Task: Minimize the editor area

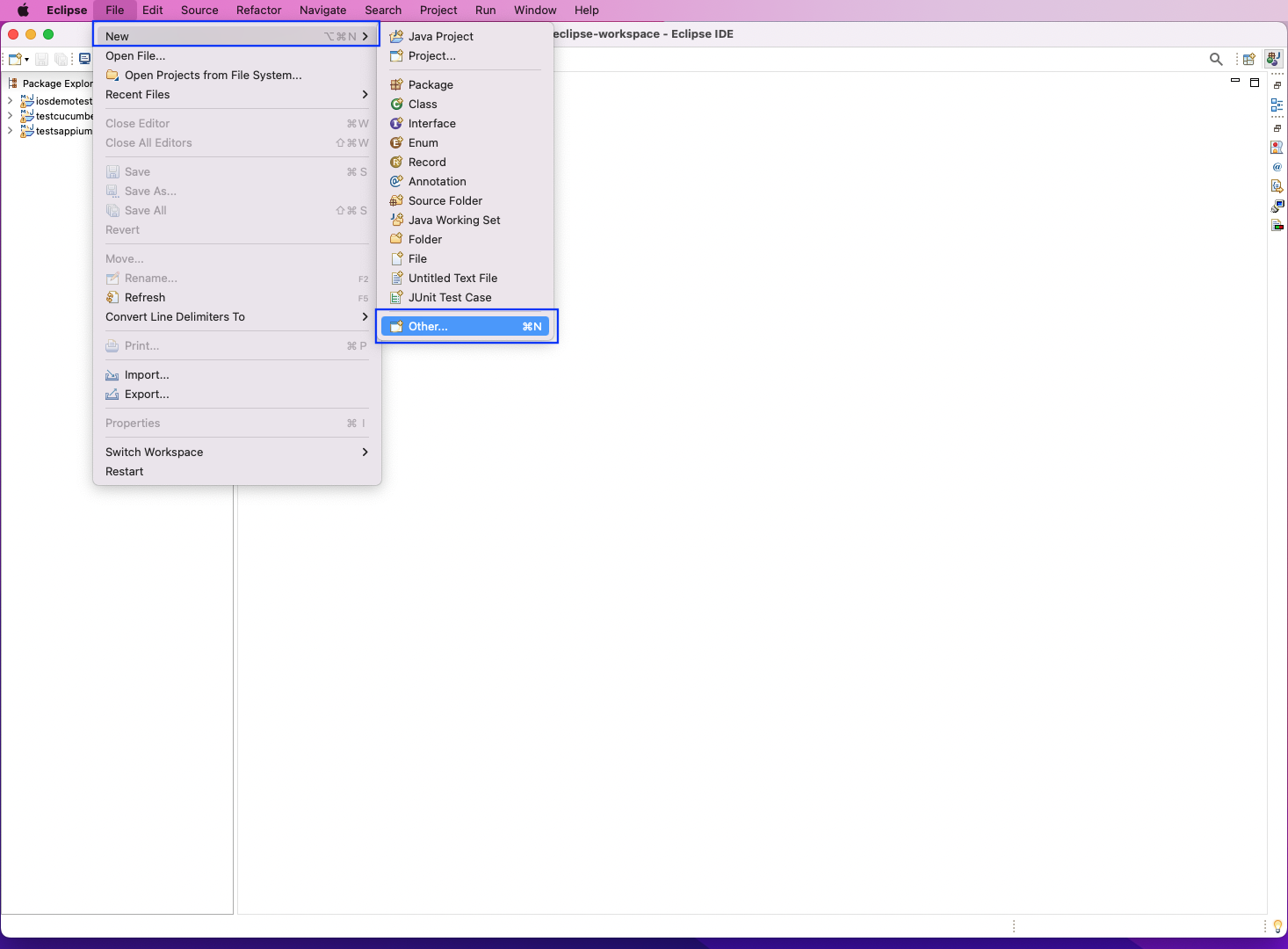Action: tap(1235, 82)
